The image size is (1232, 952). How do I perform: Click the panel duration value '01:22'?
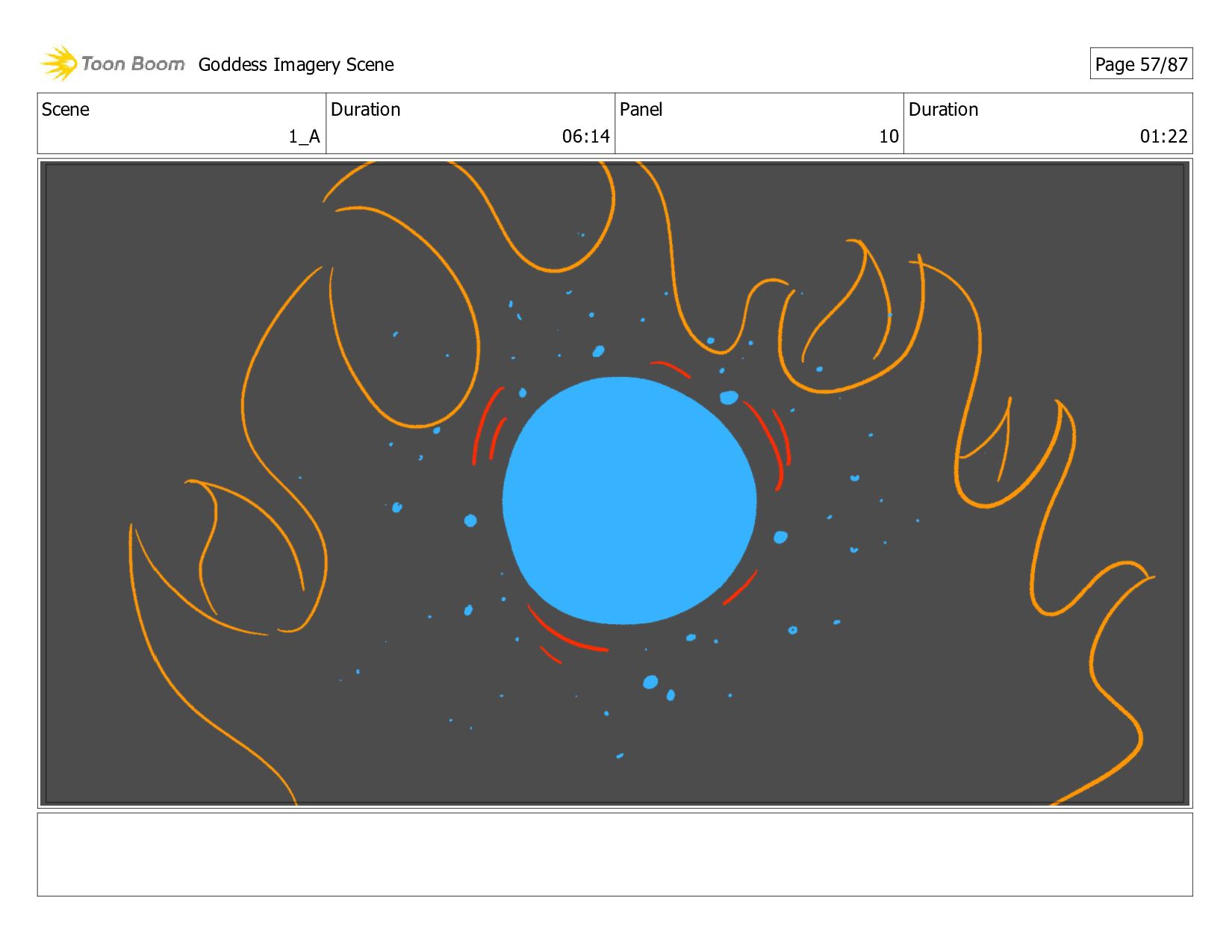tap(1163, 137)
